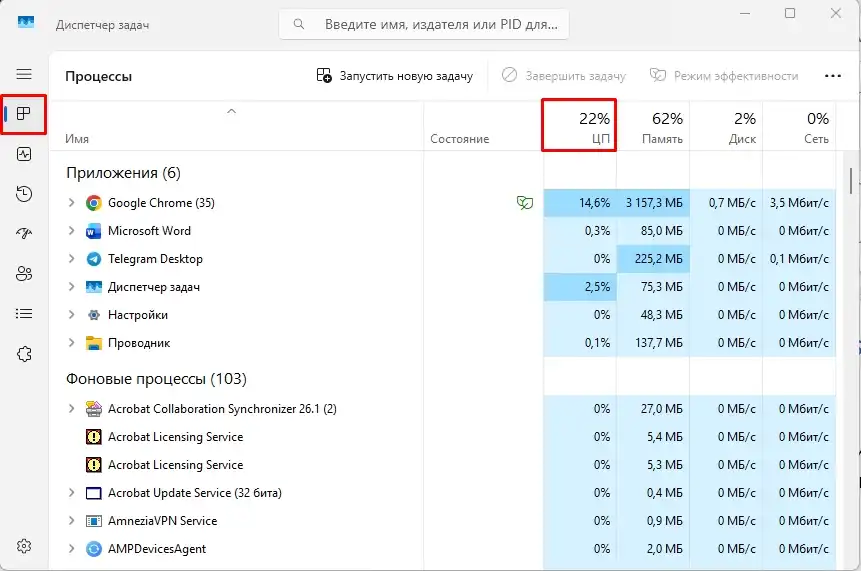Click Фоновые процессы (103) group header
Viewport: 861px width, 571px height.
[156, 379]
